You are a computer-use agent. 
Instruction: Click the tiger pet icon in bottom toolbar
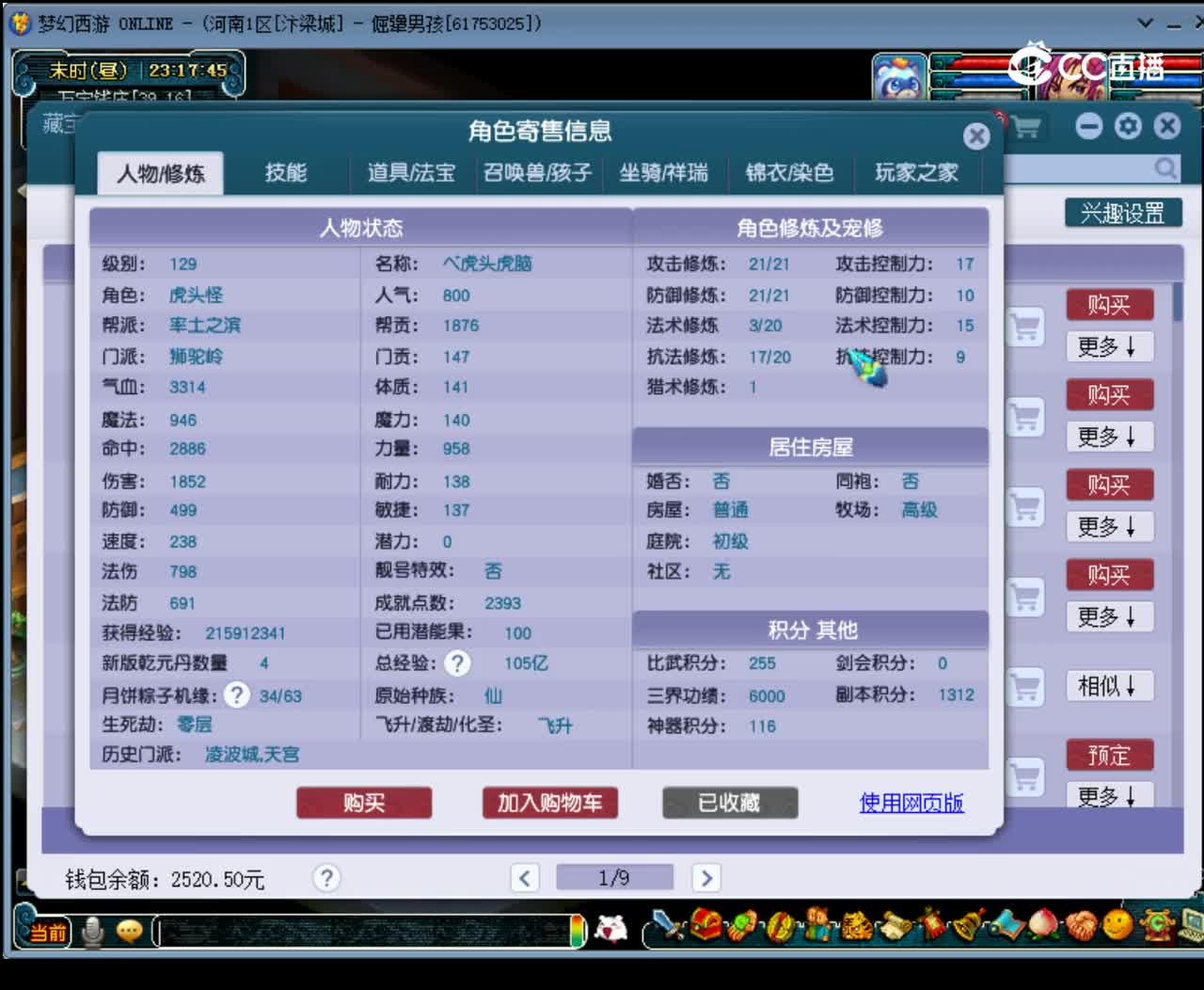pyautogui.click(x=856, y=927)
